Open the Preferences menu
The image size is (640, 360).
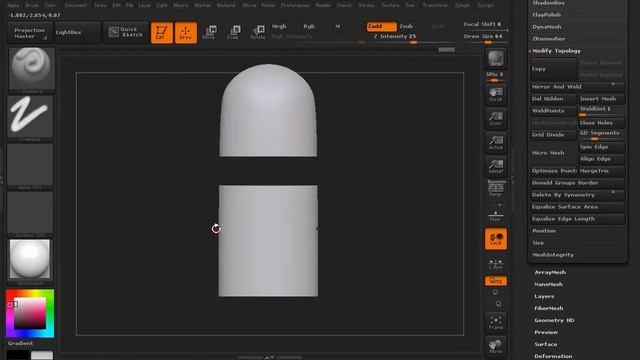[295, 5]
